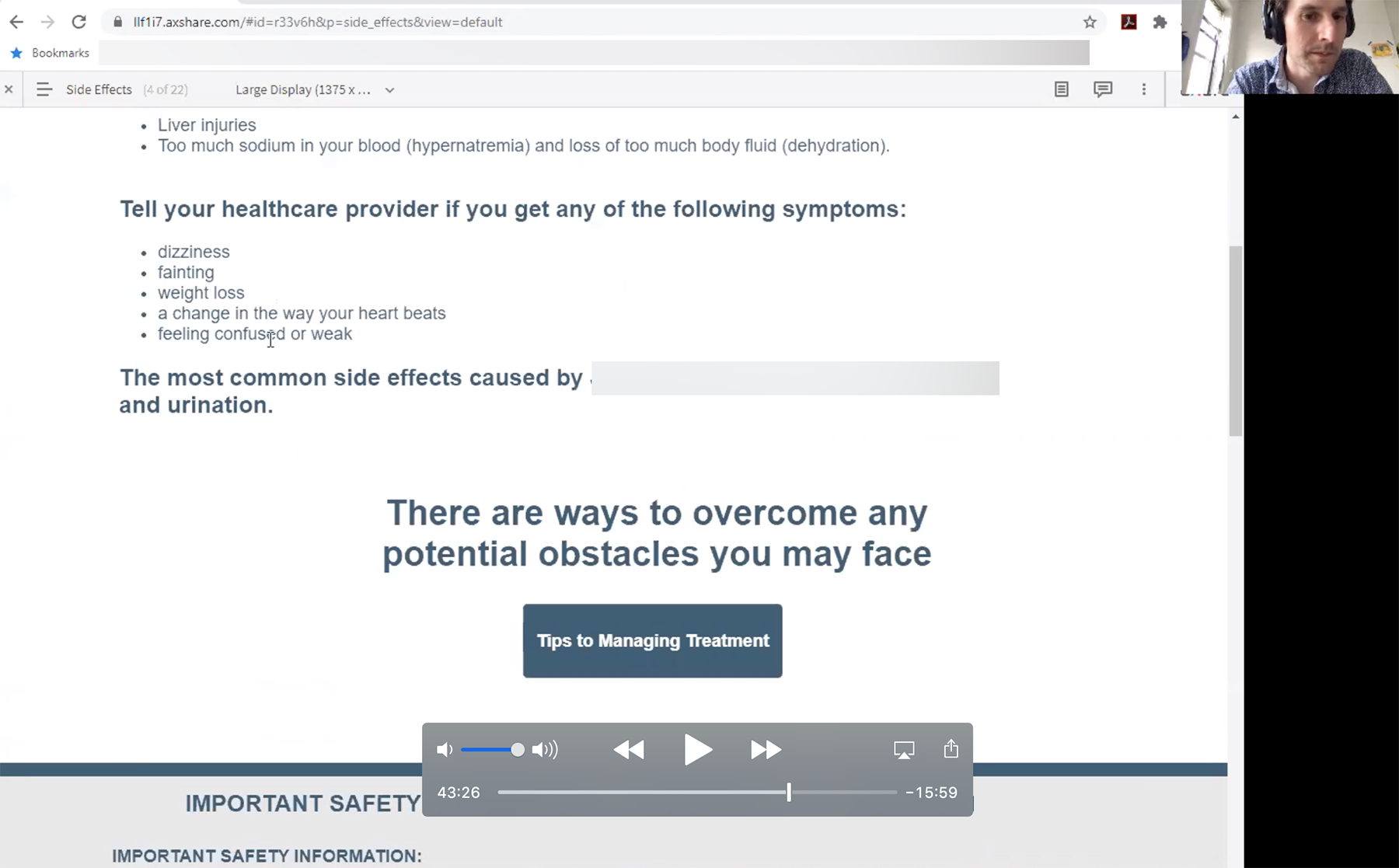Open the Large Display resolution dropdown

point(314,89)
